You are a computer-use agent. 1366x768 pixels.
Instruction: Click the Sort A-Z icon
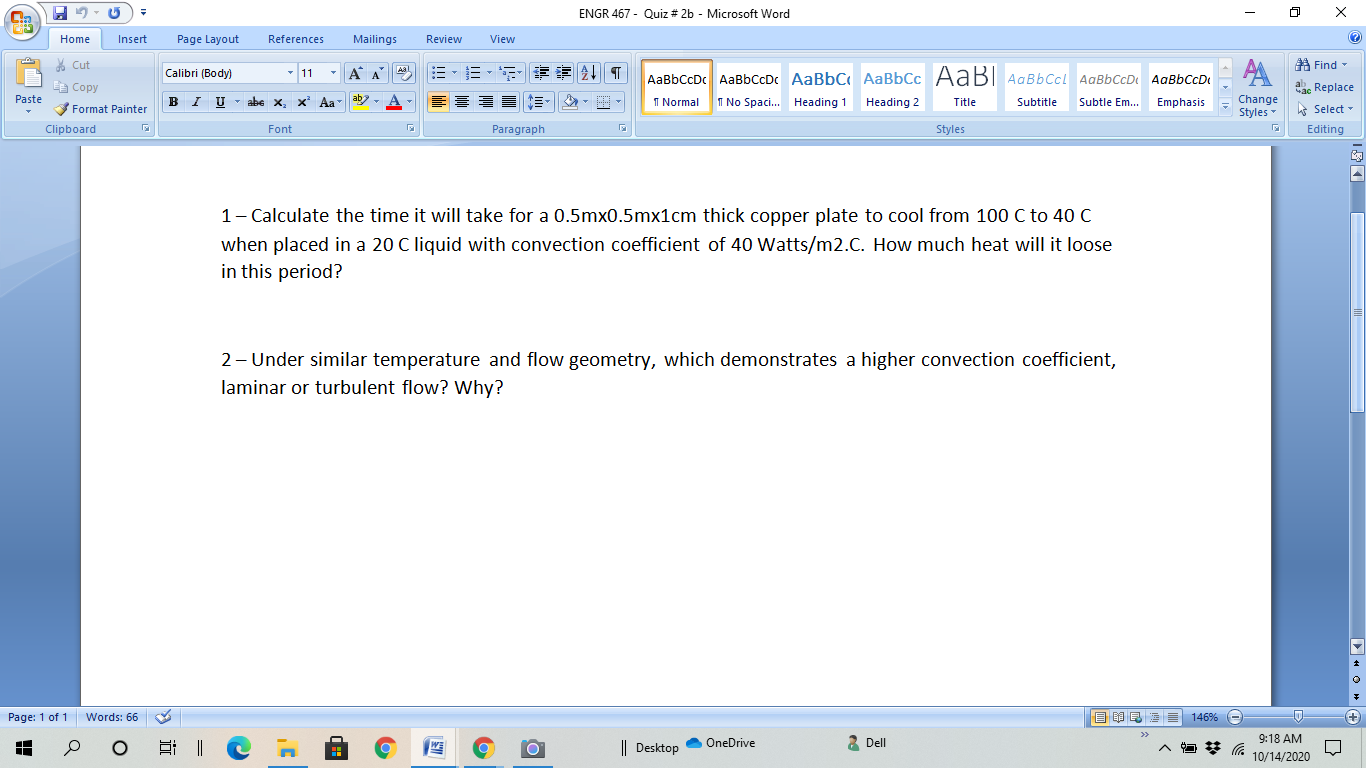[589, 72]
